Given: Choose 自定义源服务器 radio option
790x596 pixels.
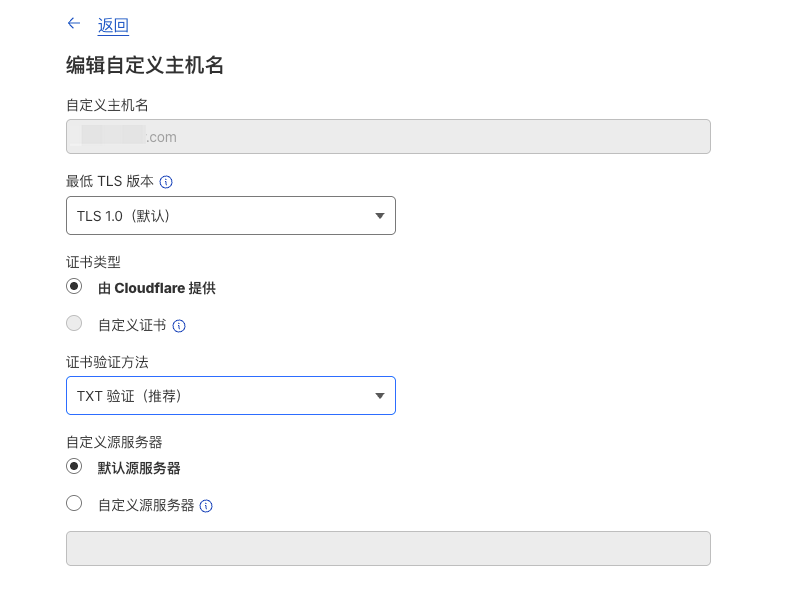Looking at the screenshot, I should point(74,503).
